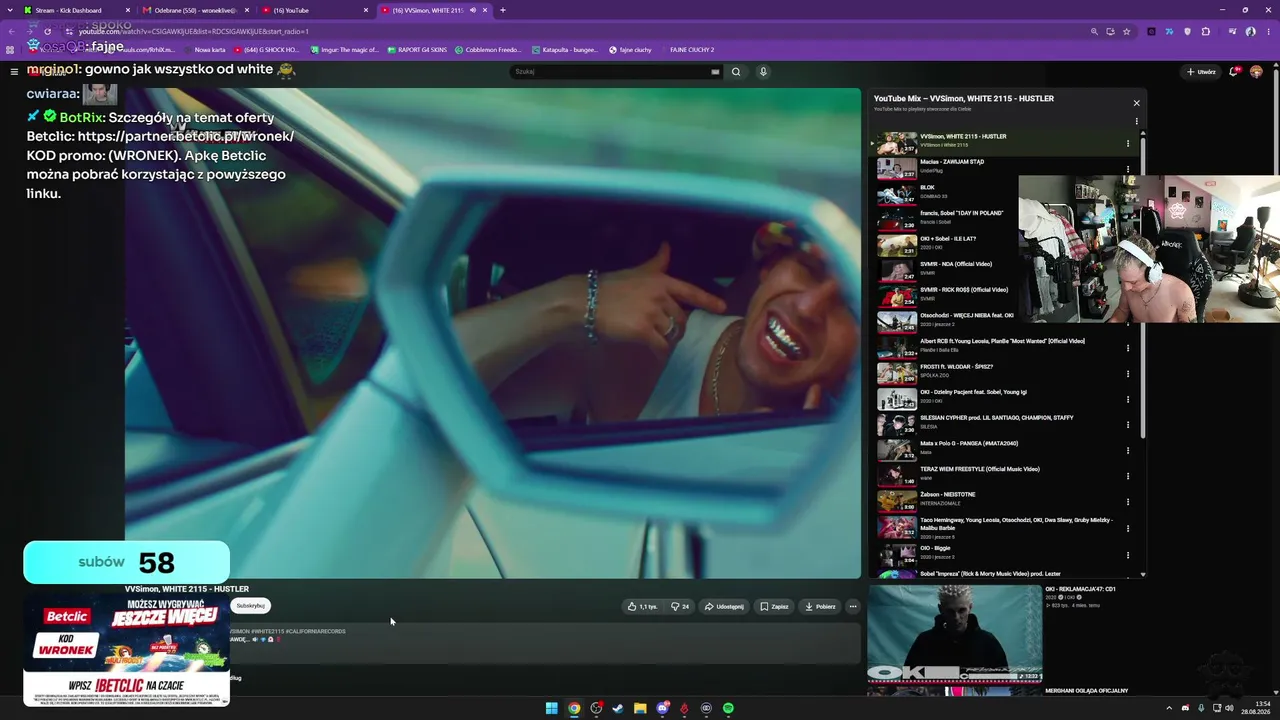
Task: Click the mix playlist scrollbar
Action: (1143, 290)
